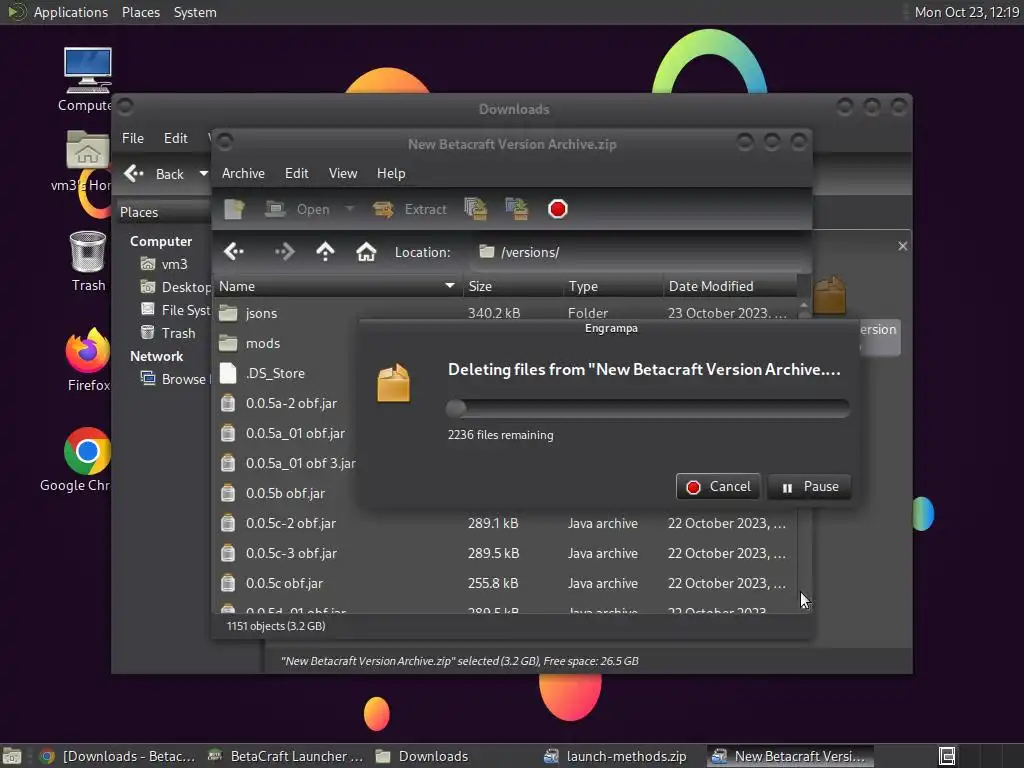Launch Firefox from the desktop
Screen dimensions: 1024x768
(88, 360)
